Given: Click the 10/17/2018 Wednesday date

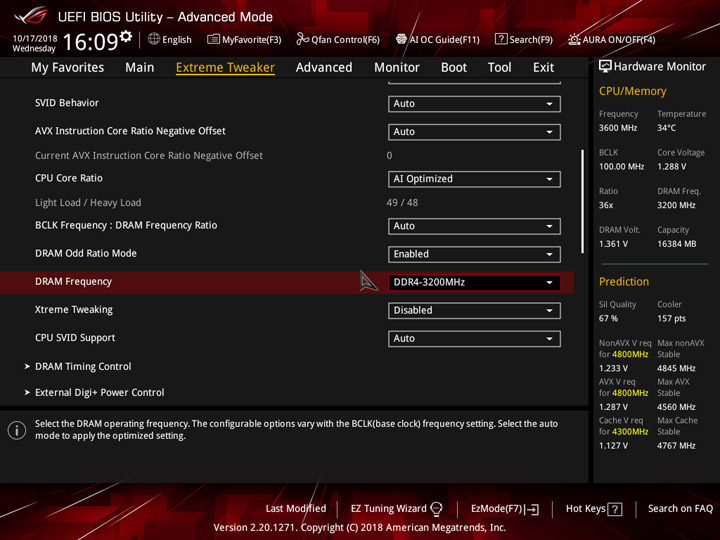Looking at the screenshot, I should pyautogui.click(x=34, y=44).
